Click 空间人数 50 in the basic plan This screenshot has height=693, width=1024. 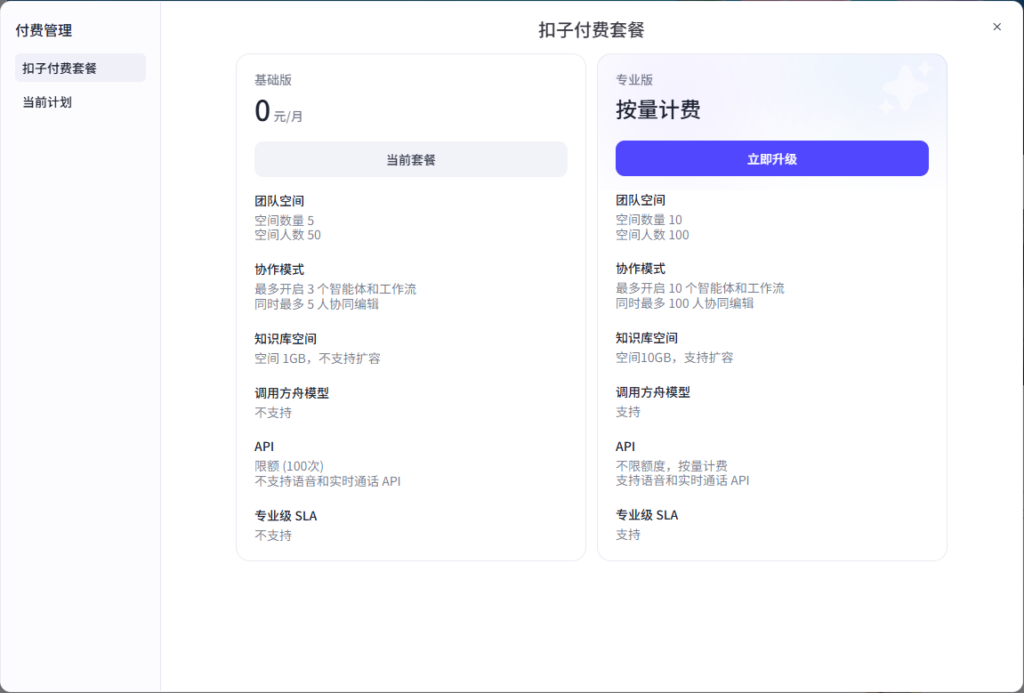tap(287, 235)
